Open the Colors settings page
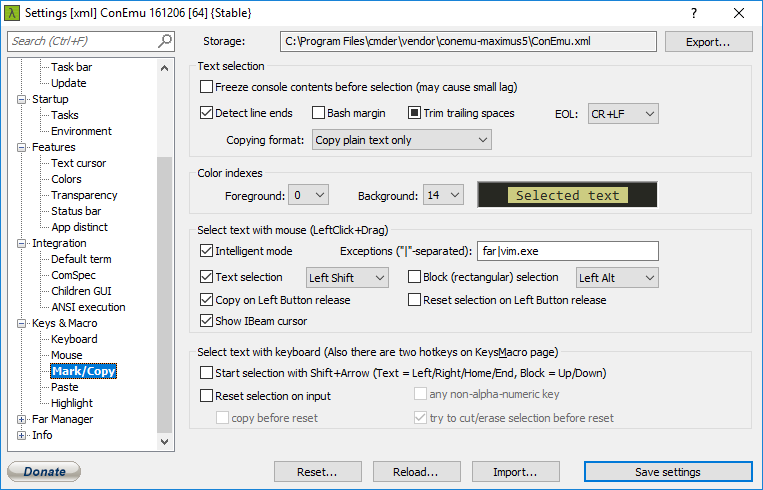The image size is (763, 490). pos(66,180)
